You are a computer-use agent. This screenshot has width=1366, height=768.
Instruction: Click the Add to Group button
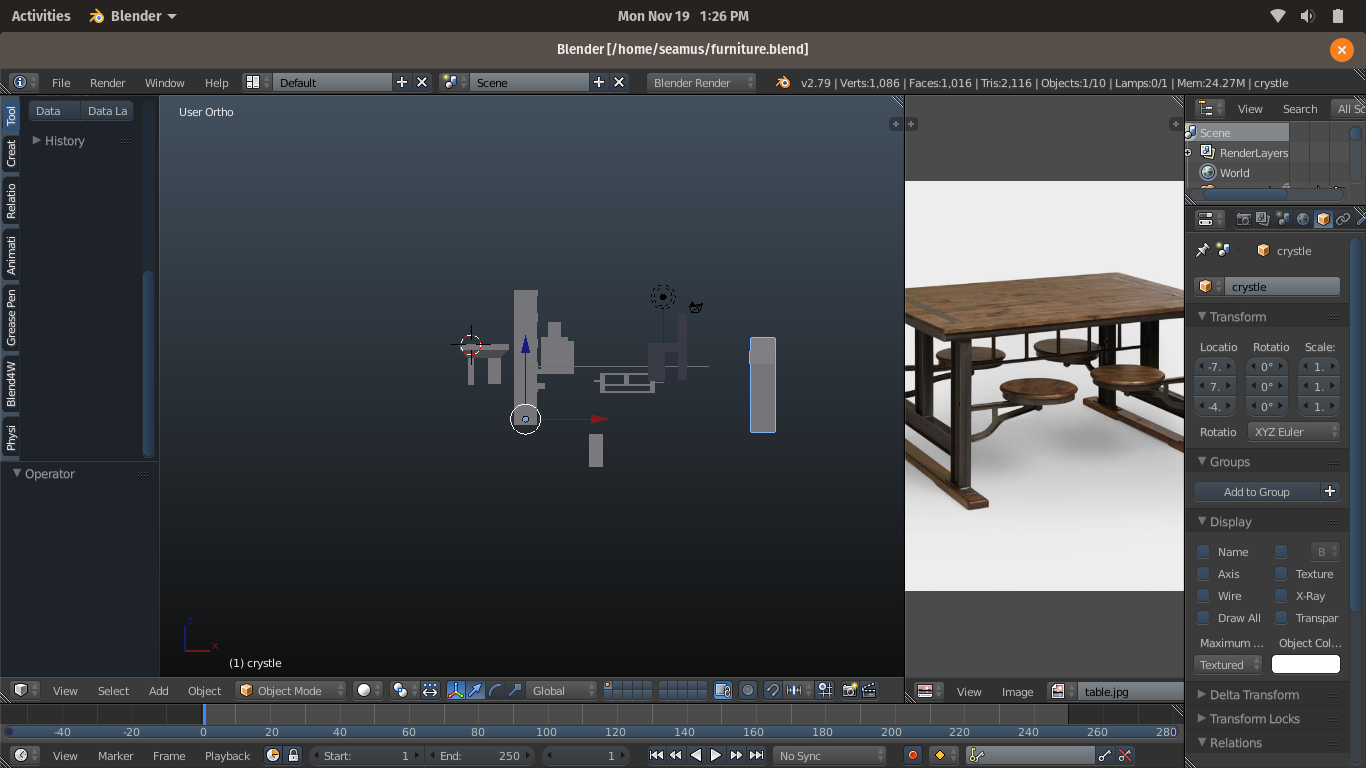tap(1257, 492)
